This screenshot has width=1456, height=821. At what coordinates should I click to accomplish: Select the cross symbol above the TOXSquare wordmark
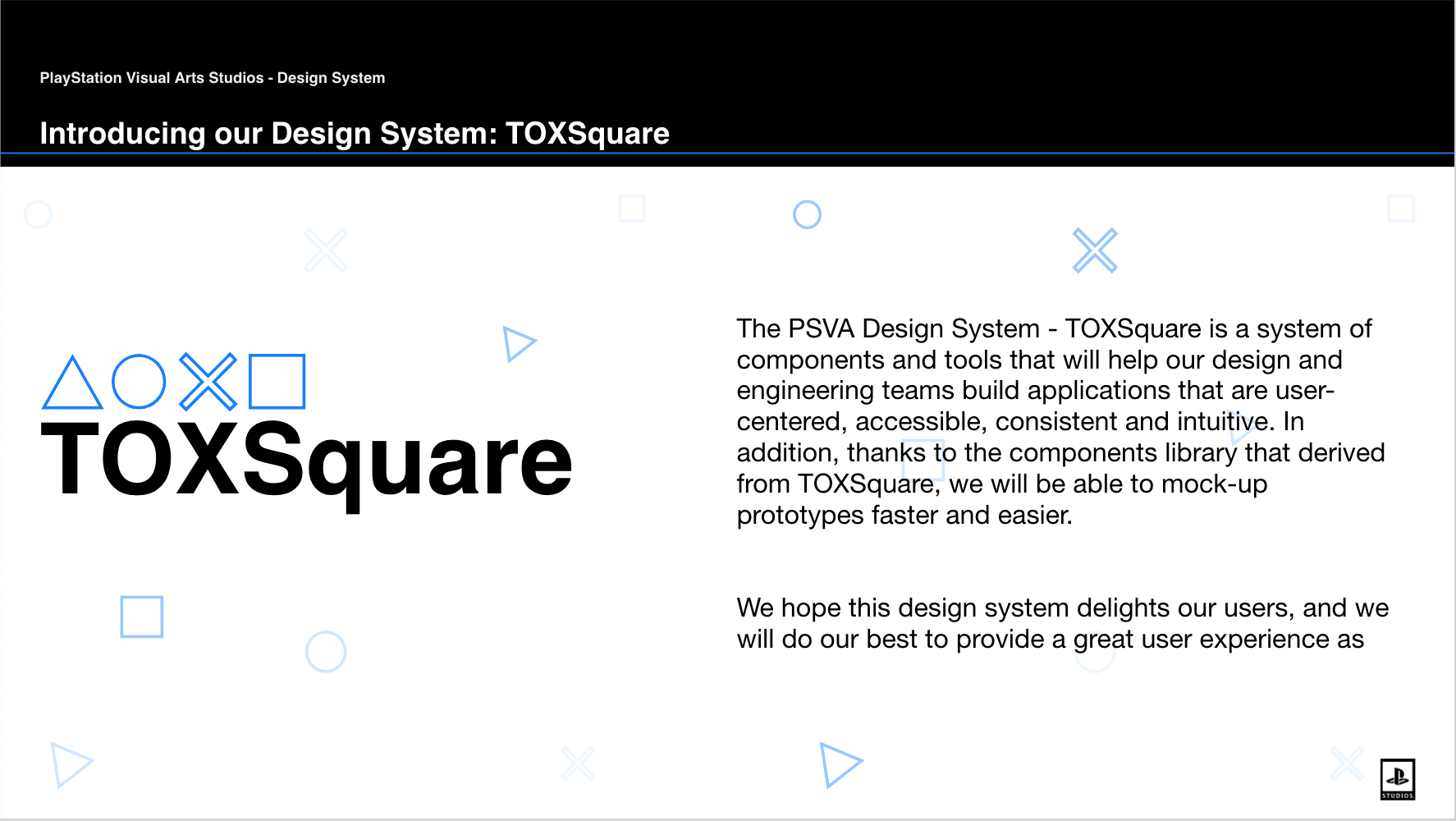click(x=208, y=382)
